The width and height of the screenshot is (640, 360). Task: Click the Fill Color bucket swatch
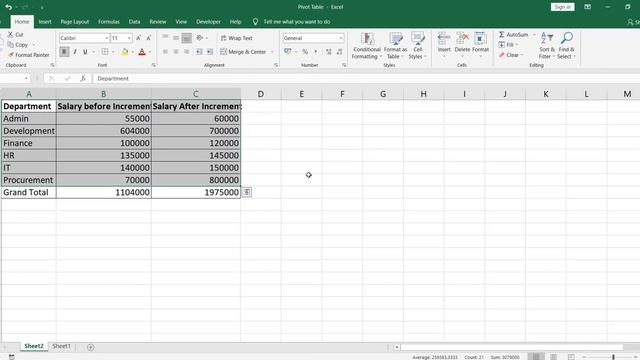pos(125,52)
